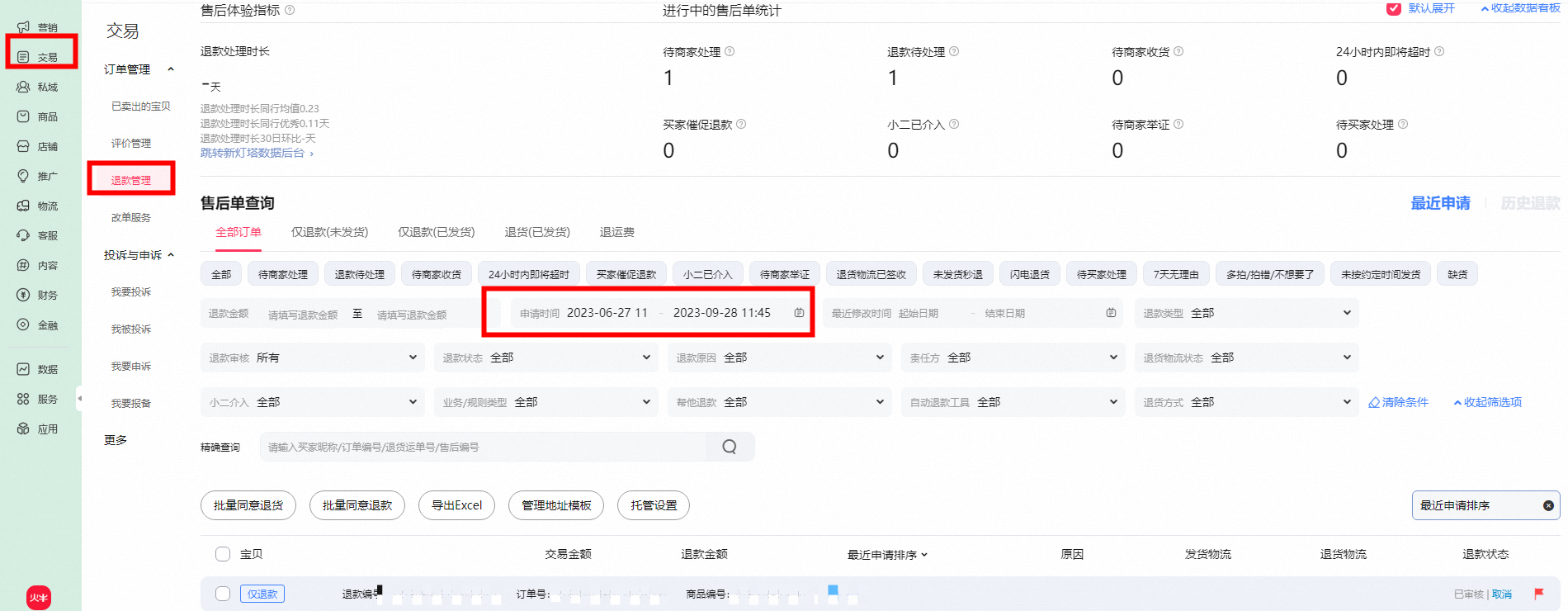Viewport: 1568px width, 611px height.
Task: Toggle the 默认展开 checkbox
Action: tap(1394, 8)
